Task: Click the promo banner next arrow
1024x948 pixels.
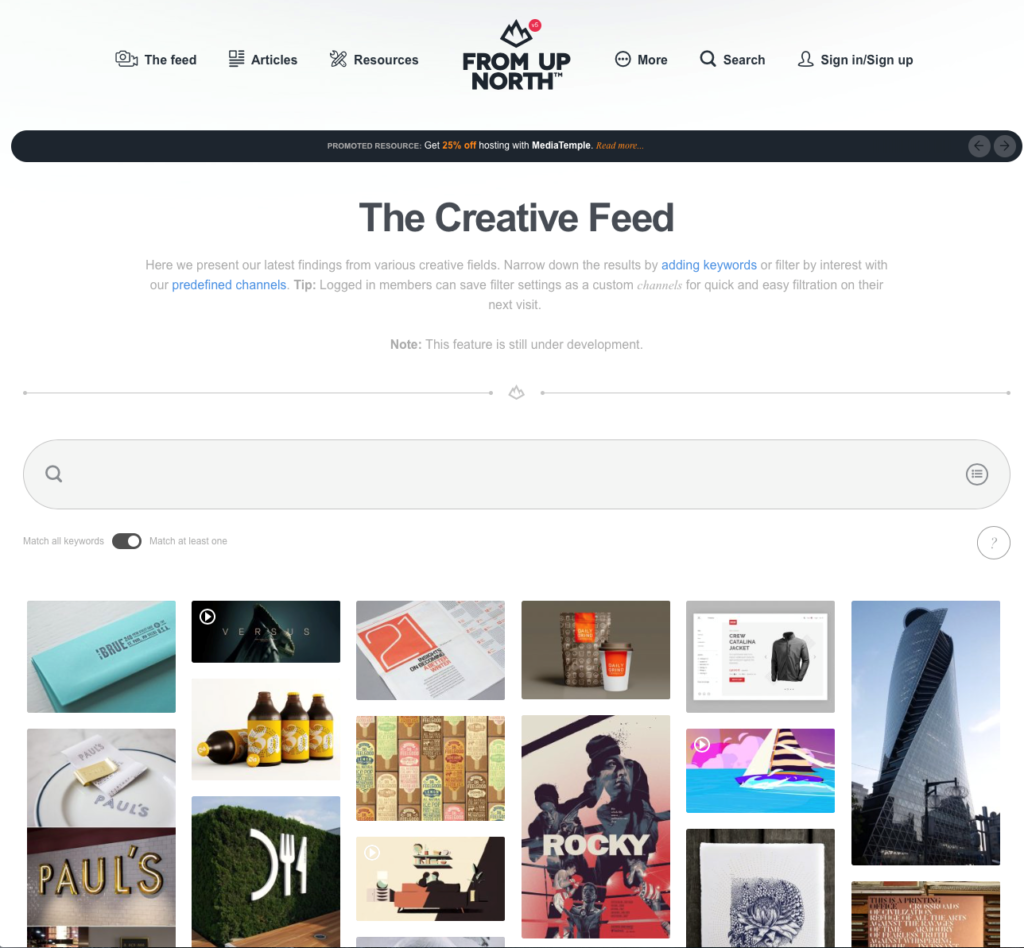Action: [x=1005, y=146]
